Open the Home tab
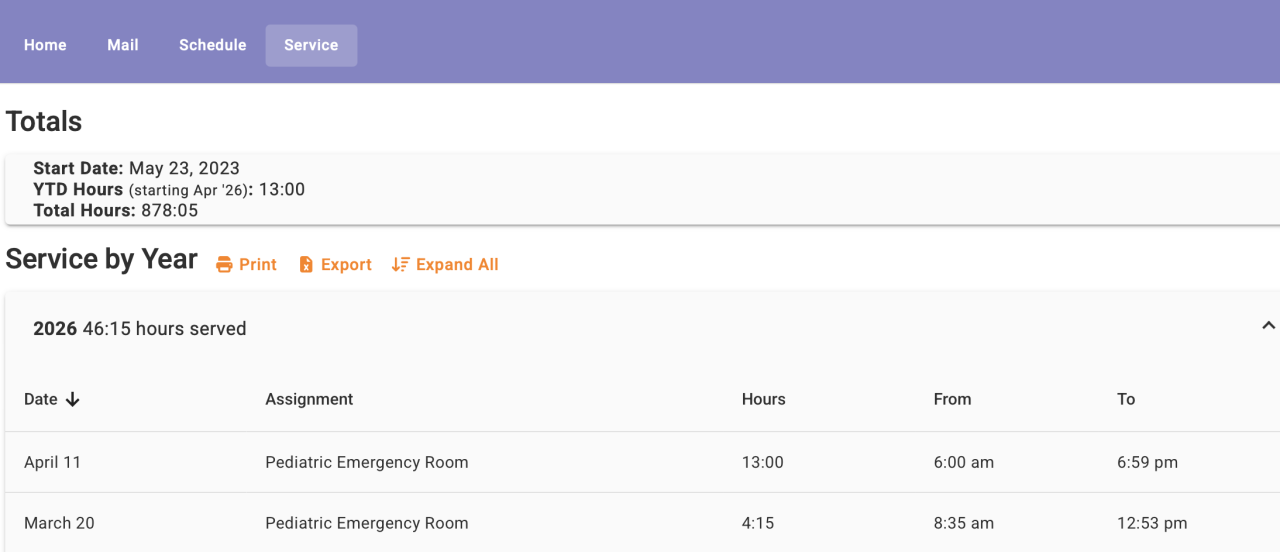Image resolution: width=1280 pixels, height=552 pixels. 45,45
